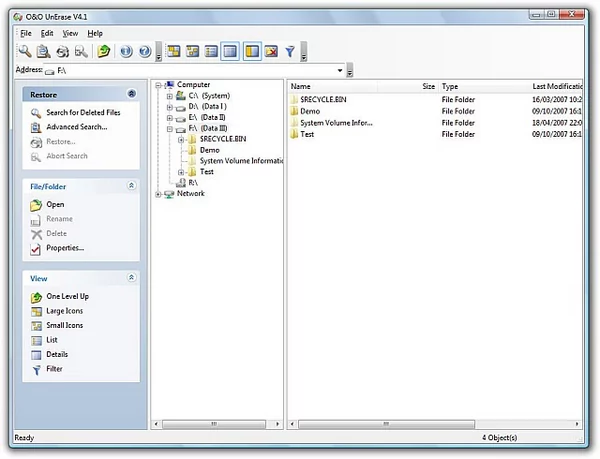Viewport: 600px width, 459px height.
Task: Click the Abort Search toolbar icon
Action: click(81, 51)
